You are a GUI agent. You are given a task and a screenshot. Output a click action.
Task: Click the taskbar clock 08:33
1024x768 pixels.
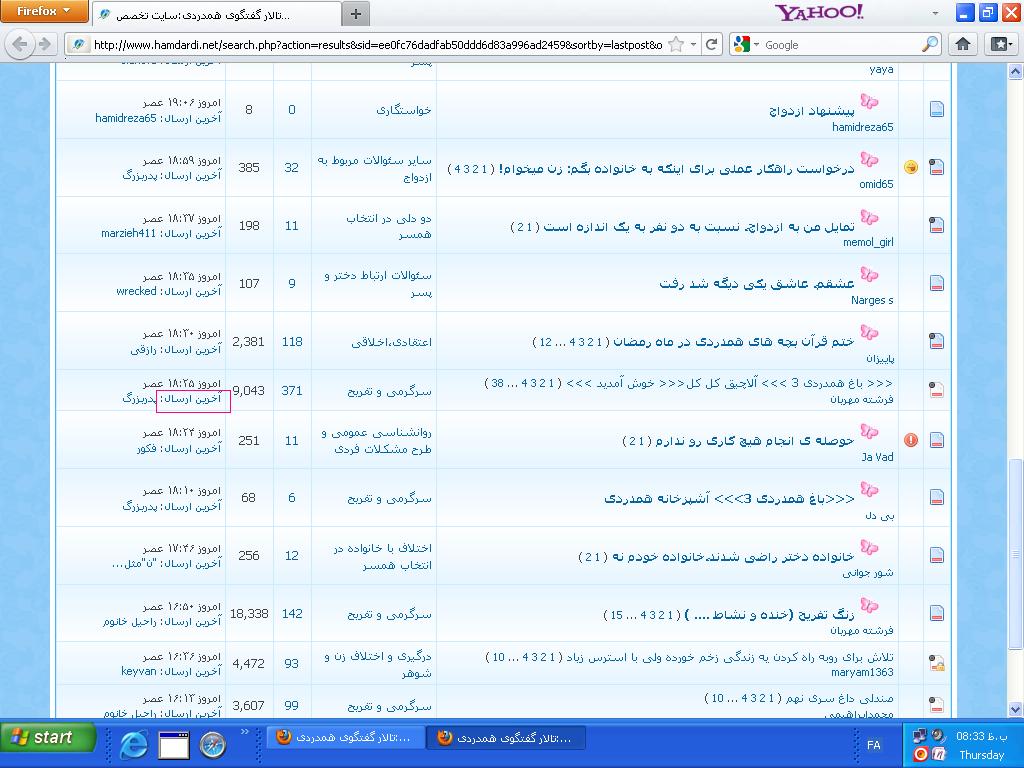click(x=982, y=737)
